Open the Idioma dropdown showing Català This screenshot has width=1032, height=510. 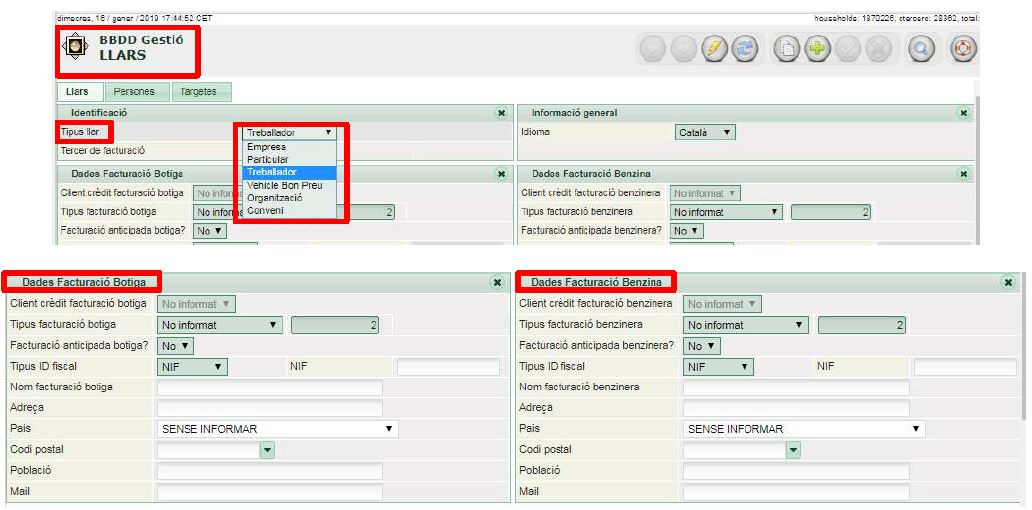706,132
